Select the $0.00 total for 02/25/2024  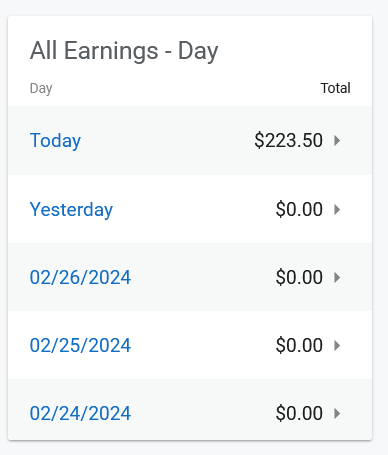pos(299,346)
